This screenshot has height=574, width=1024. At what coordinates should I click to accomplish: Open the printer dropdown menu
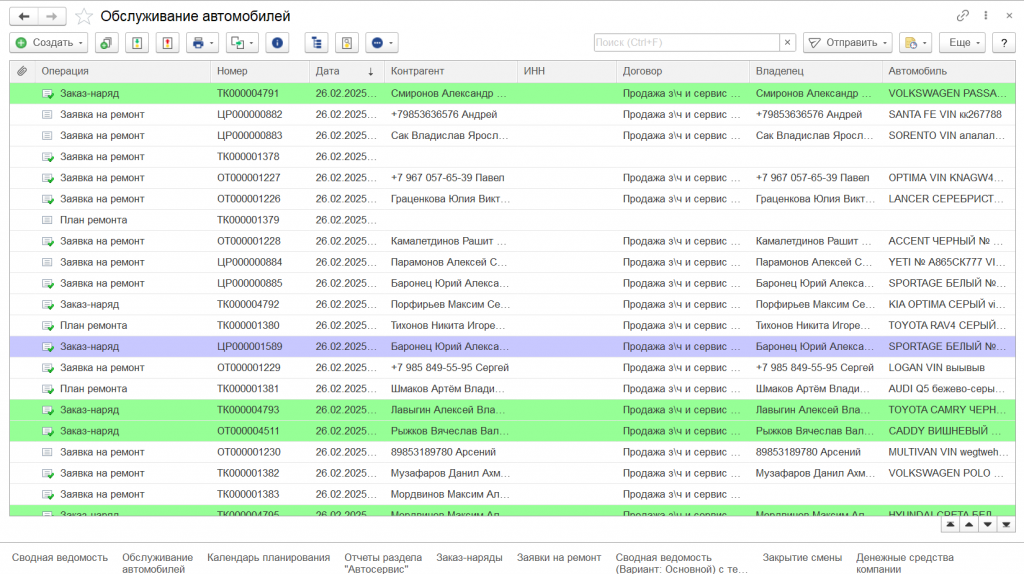coord(202,43)
